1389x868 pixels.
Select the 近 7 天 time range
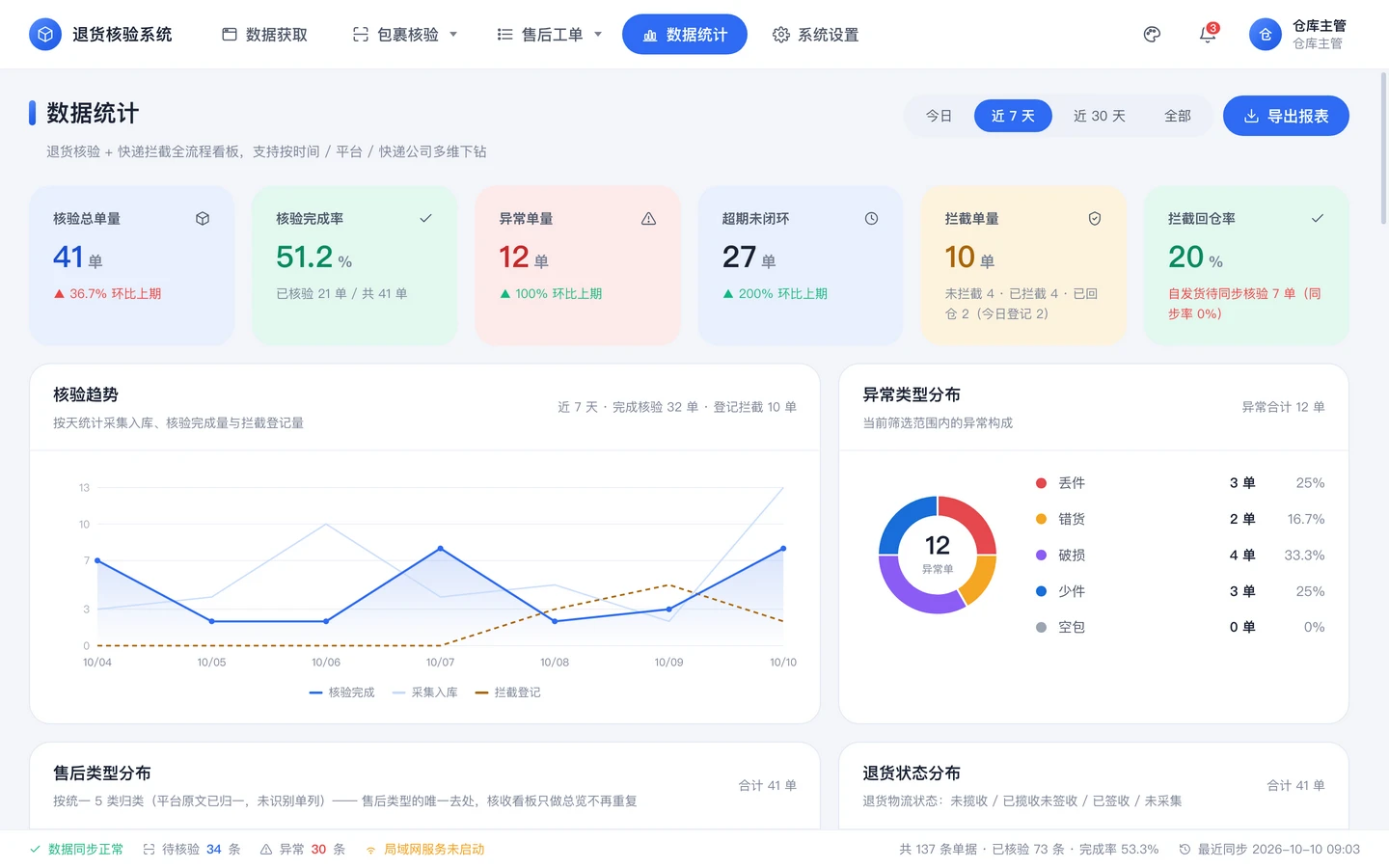pyautogui.click(x=1013, y=116)
